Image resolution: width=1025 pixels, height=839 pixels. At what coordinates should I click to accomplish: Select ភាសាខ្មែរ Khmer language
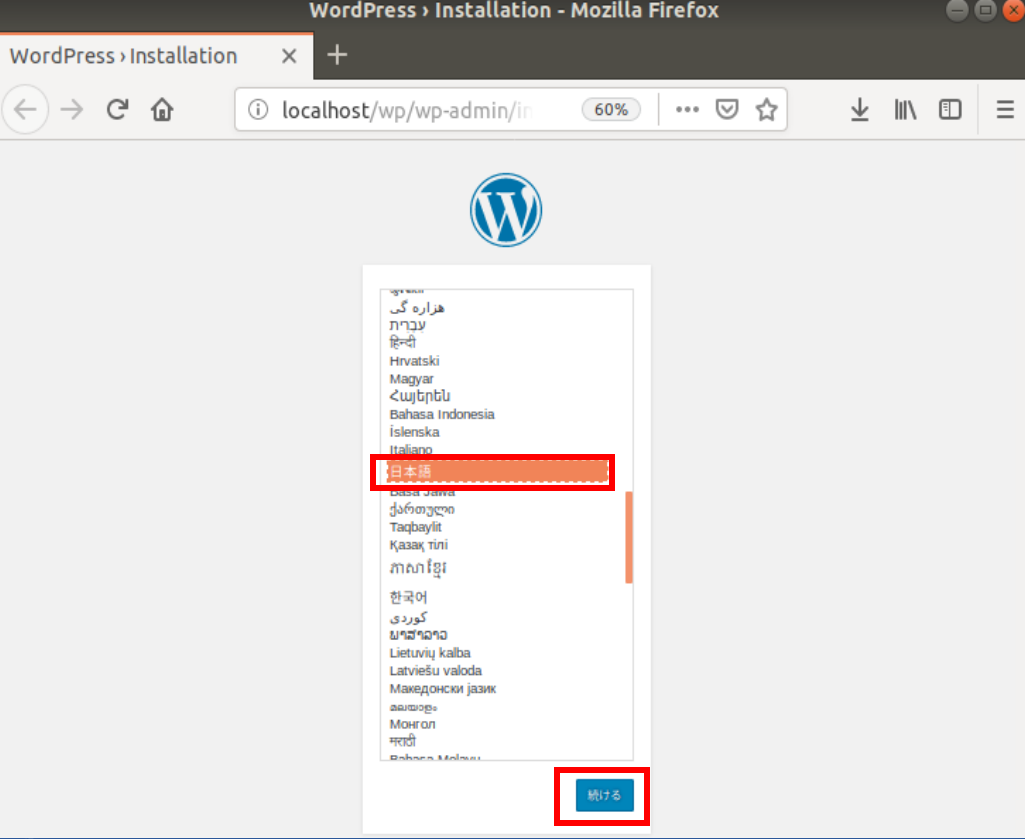418,568
